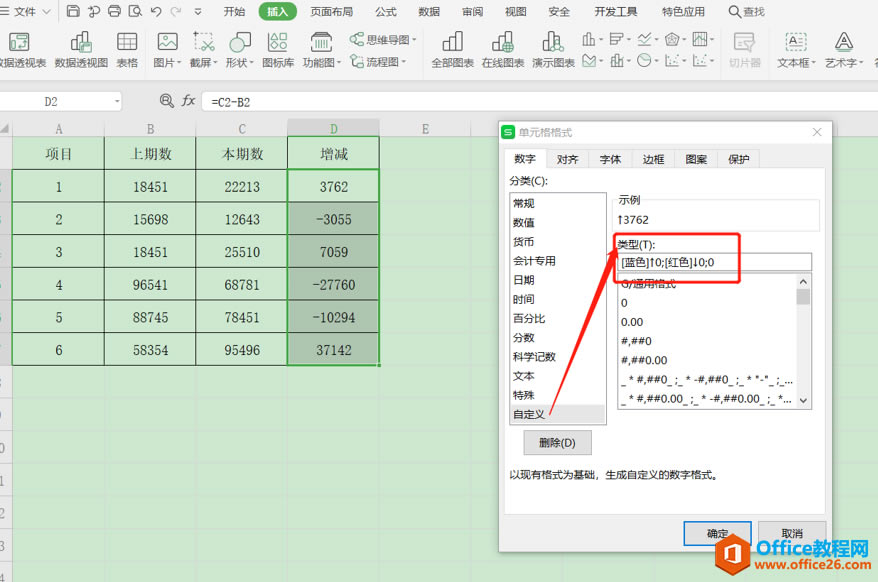Switch to the 数据 ribbon tab

point(429,11)
